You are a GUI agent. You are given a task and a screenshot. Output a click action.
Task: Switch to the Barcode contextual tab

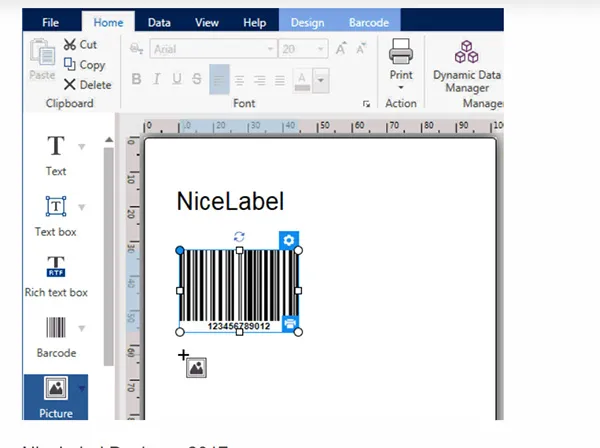coord(369,23)
